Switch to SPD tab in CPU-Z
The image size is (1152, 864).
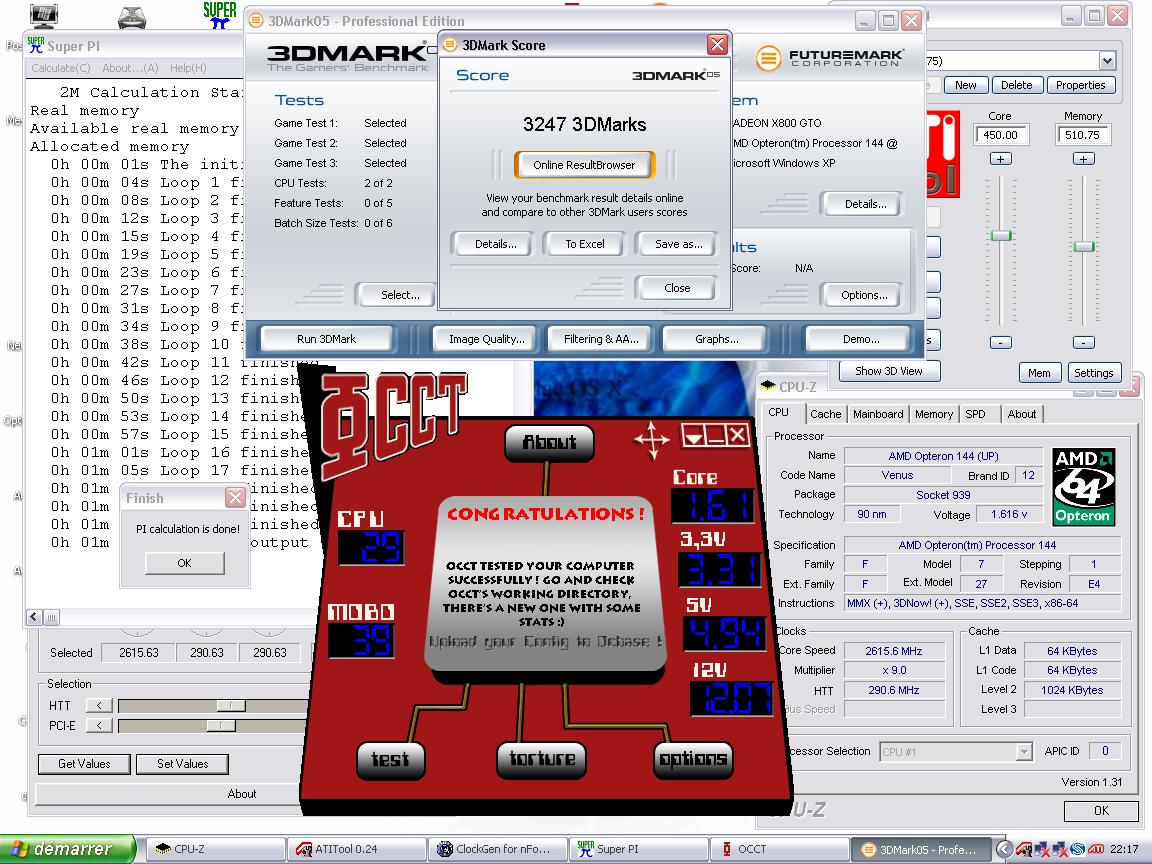pyautogui.click(x=975, y=414)
